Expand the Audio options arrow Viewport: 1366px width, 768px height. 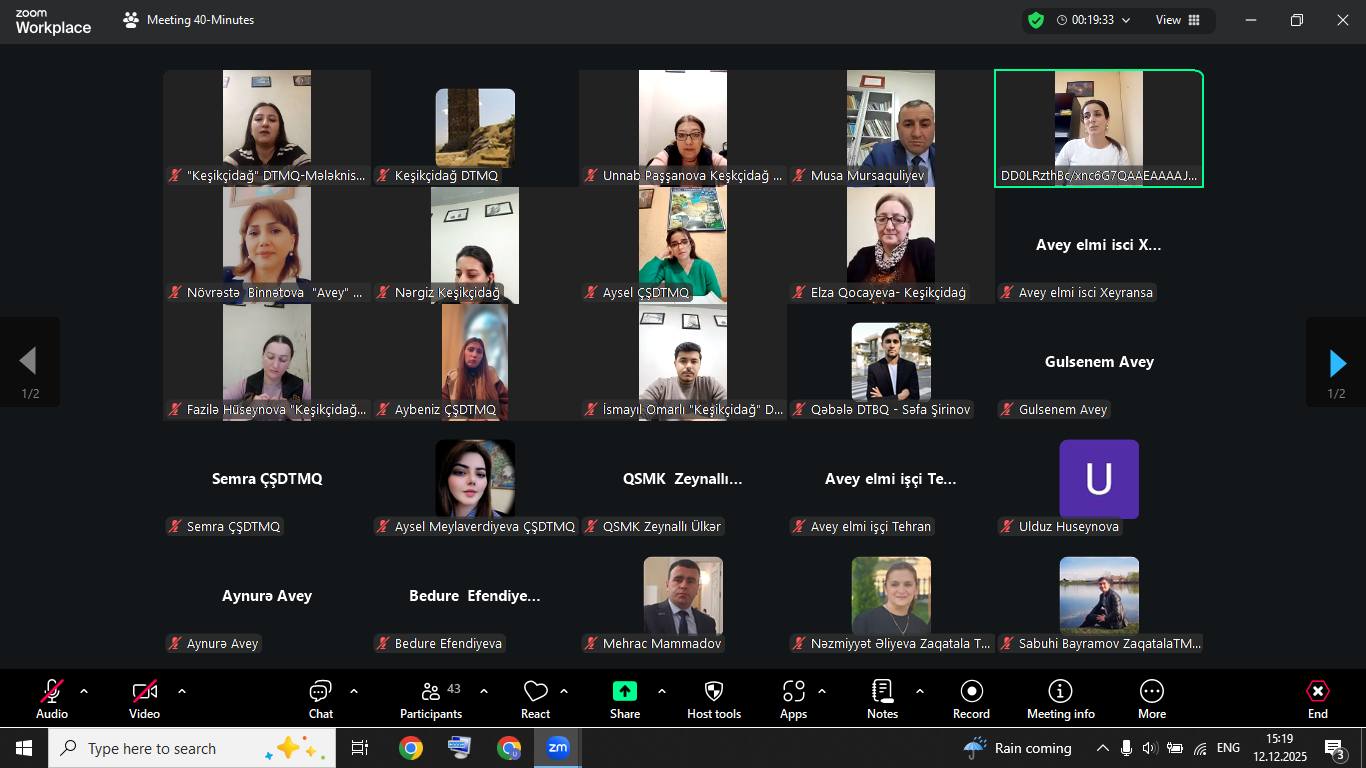pos(84,691)
